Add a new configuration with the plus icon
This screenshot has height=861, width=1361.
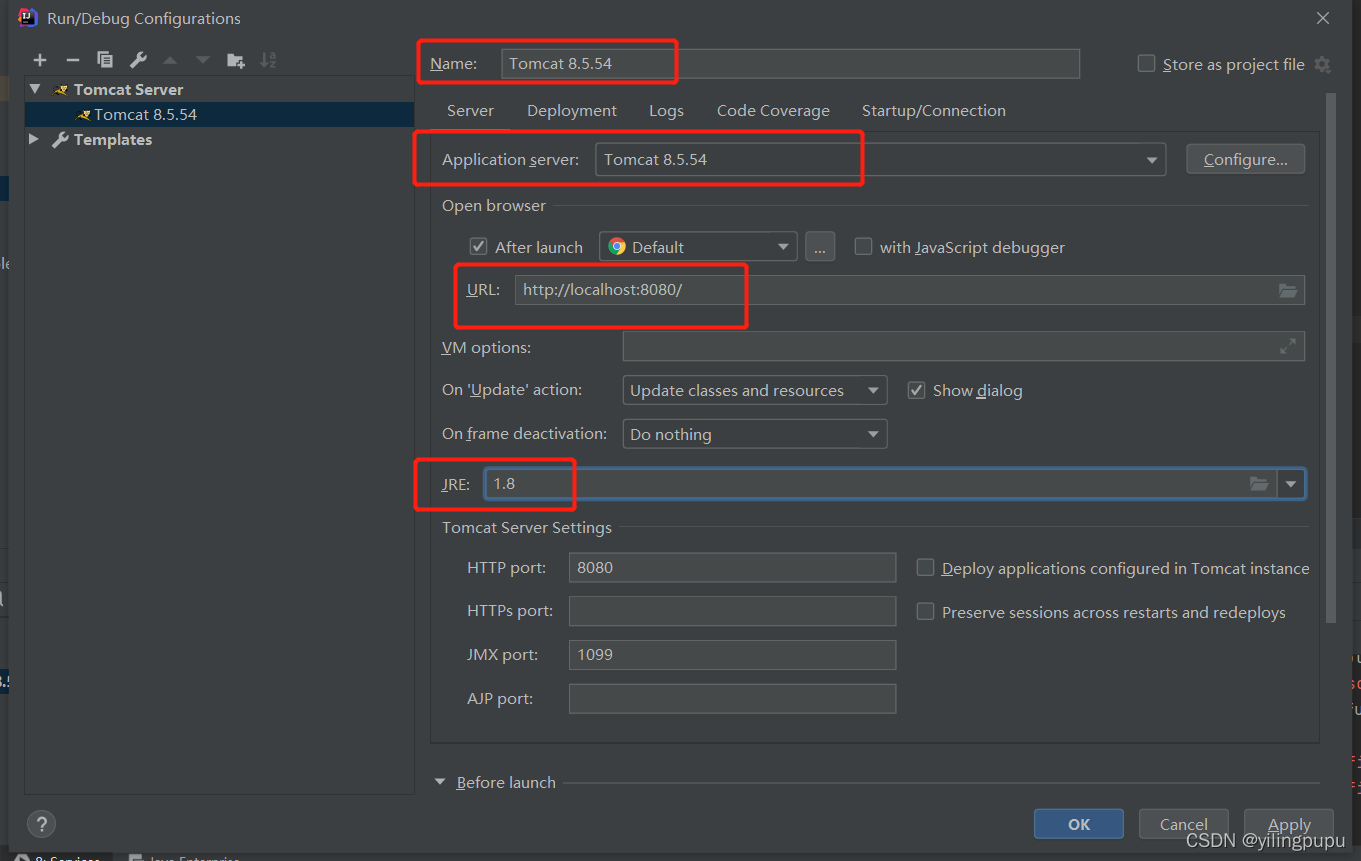tap(40, 60)
